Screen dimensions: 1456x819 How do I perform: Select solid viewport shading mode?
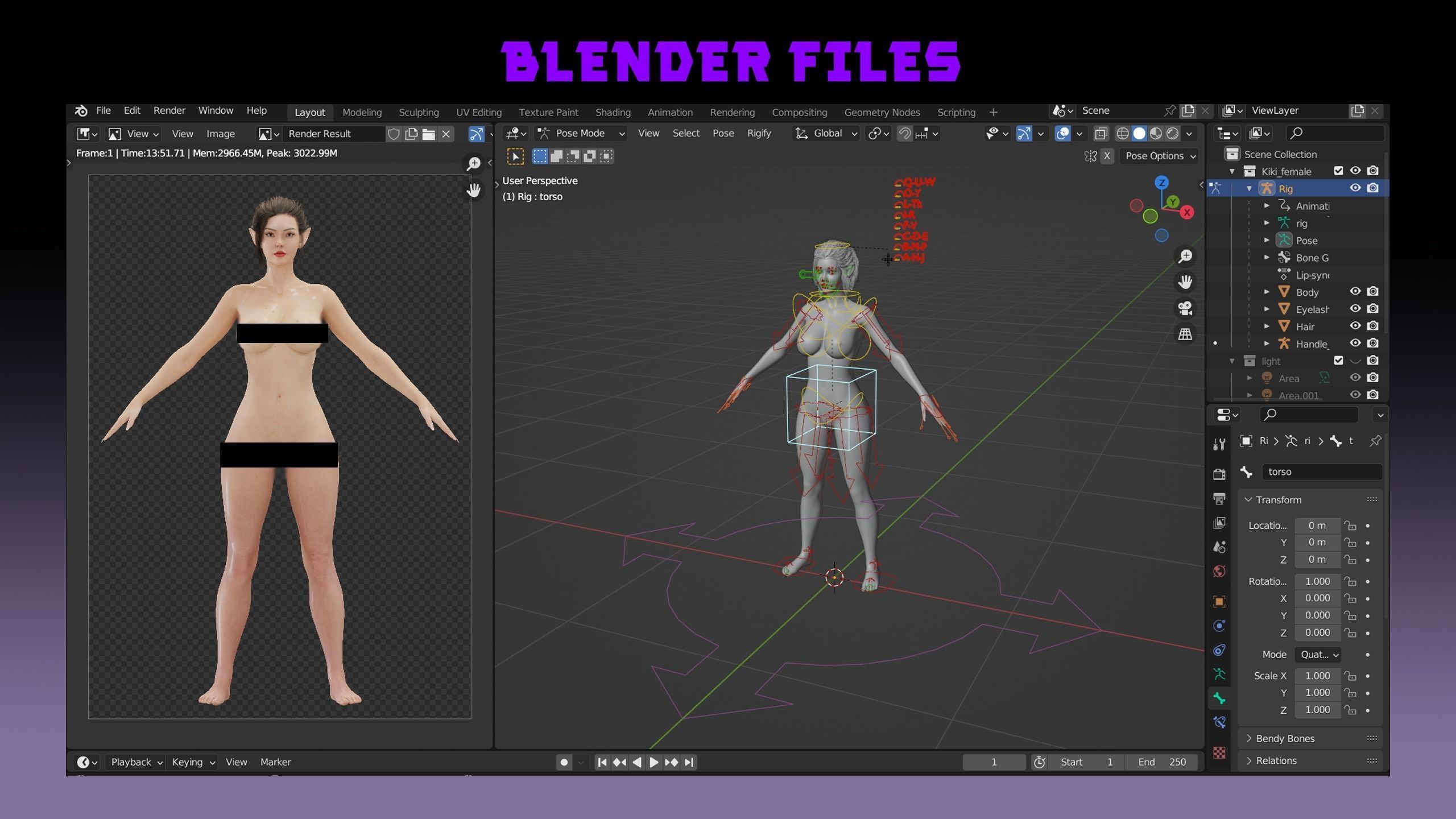[x=1139, y=134]
